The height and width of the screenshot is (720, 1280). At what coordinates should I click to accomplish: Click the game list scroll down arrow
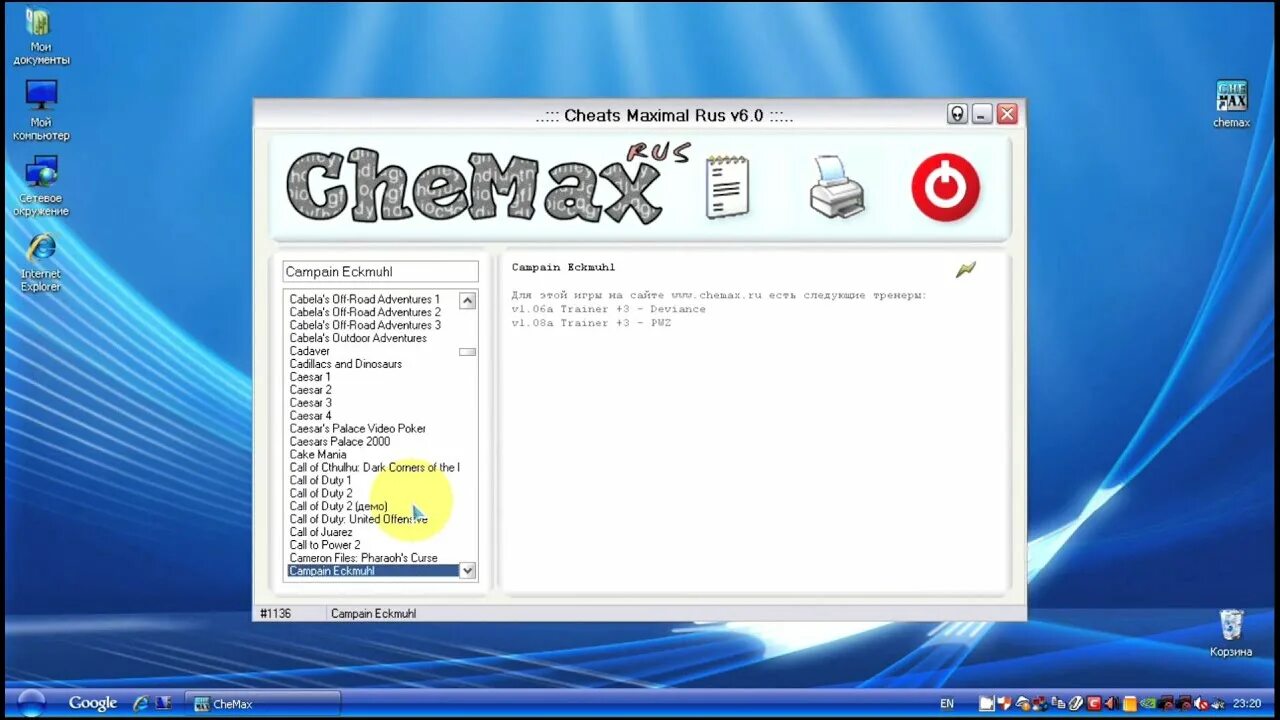pyautogui.click(x=467, y=570)
